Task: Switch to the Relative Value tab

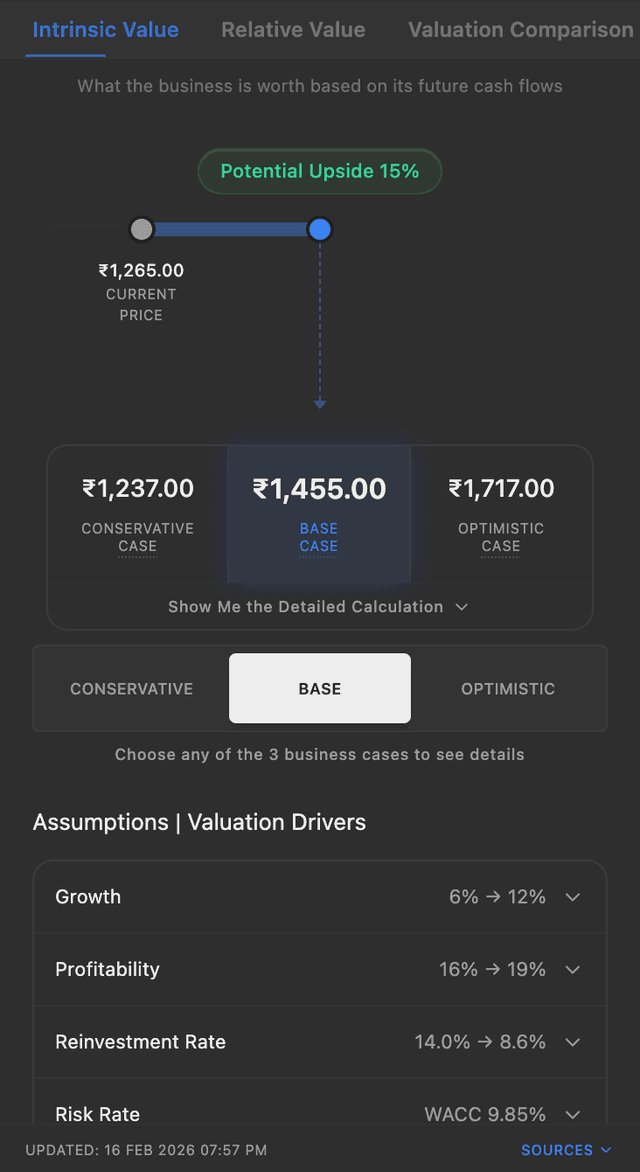Action: (292, 30)
